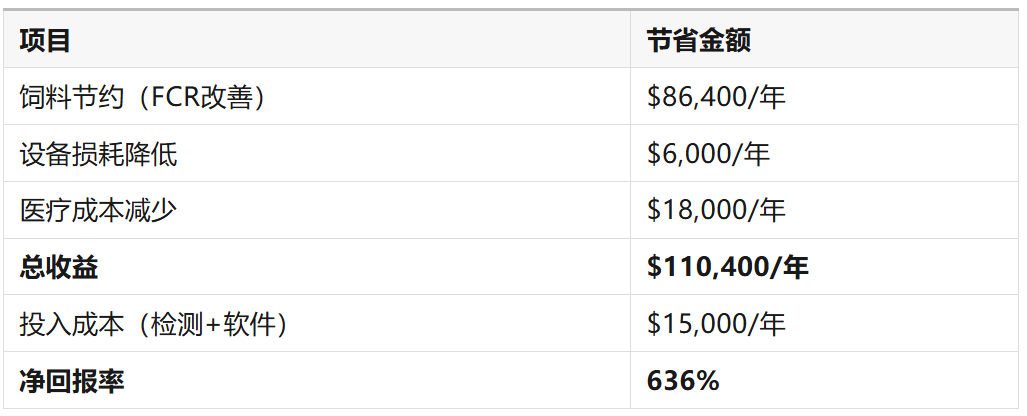
Task: Click the 节省金额 column header
Action: point(698,41)
